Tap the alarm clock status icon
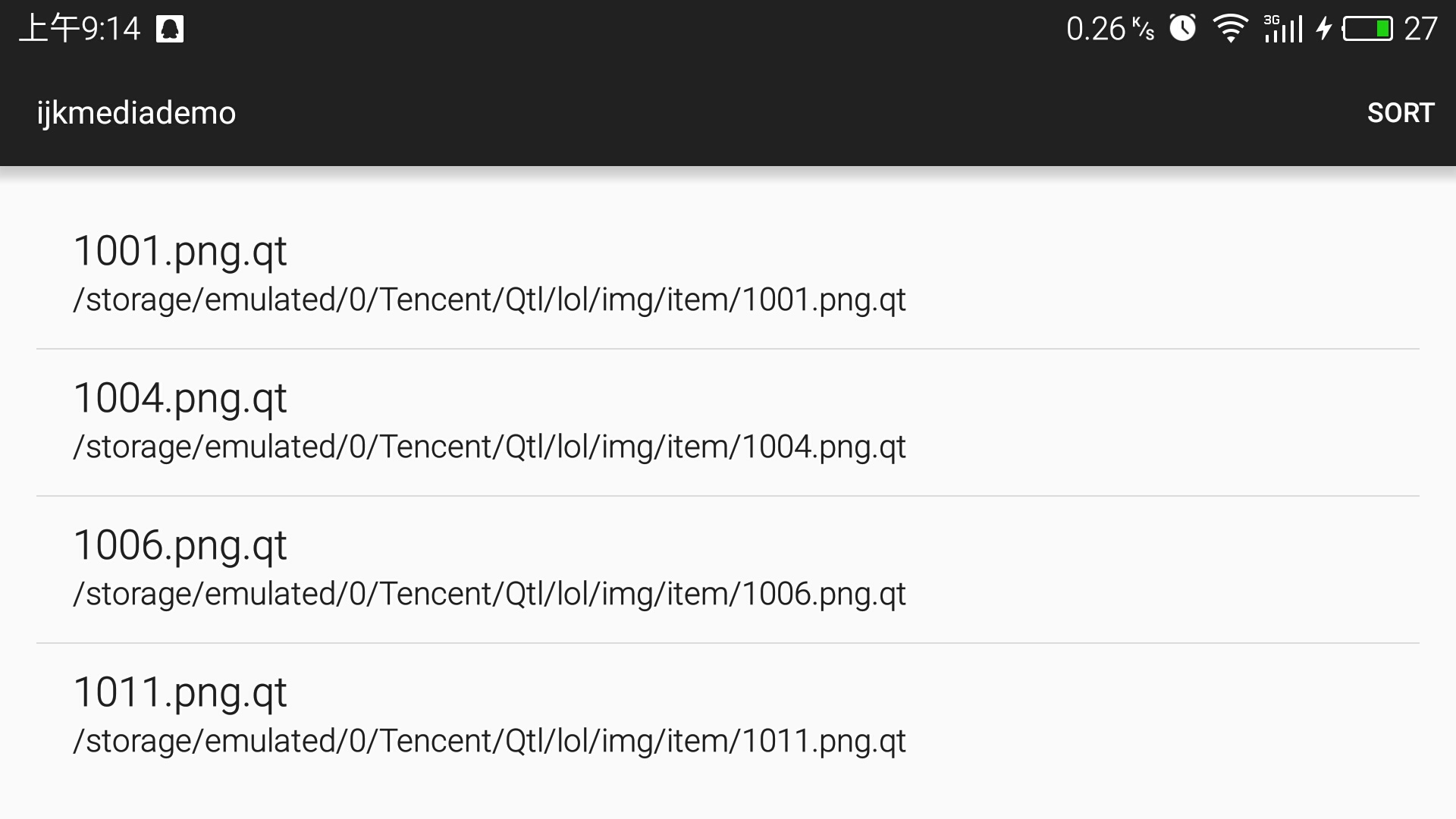This screenshot has height=819, width=1456. pyautogui.click(x=1182, y=28)
